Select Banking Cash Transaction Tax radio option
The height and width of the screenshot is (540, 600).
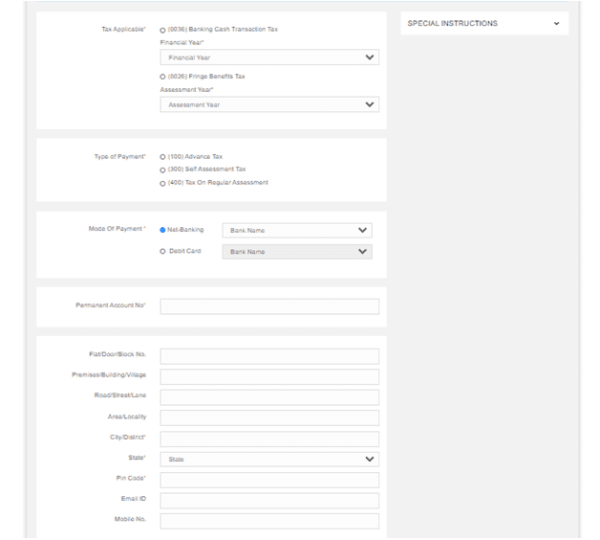coord(163,30)
